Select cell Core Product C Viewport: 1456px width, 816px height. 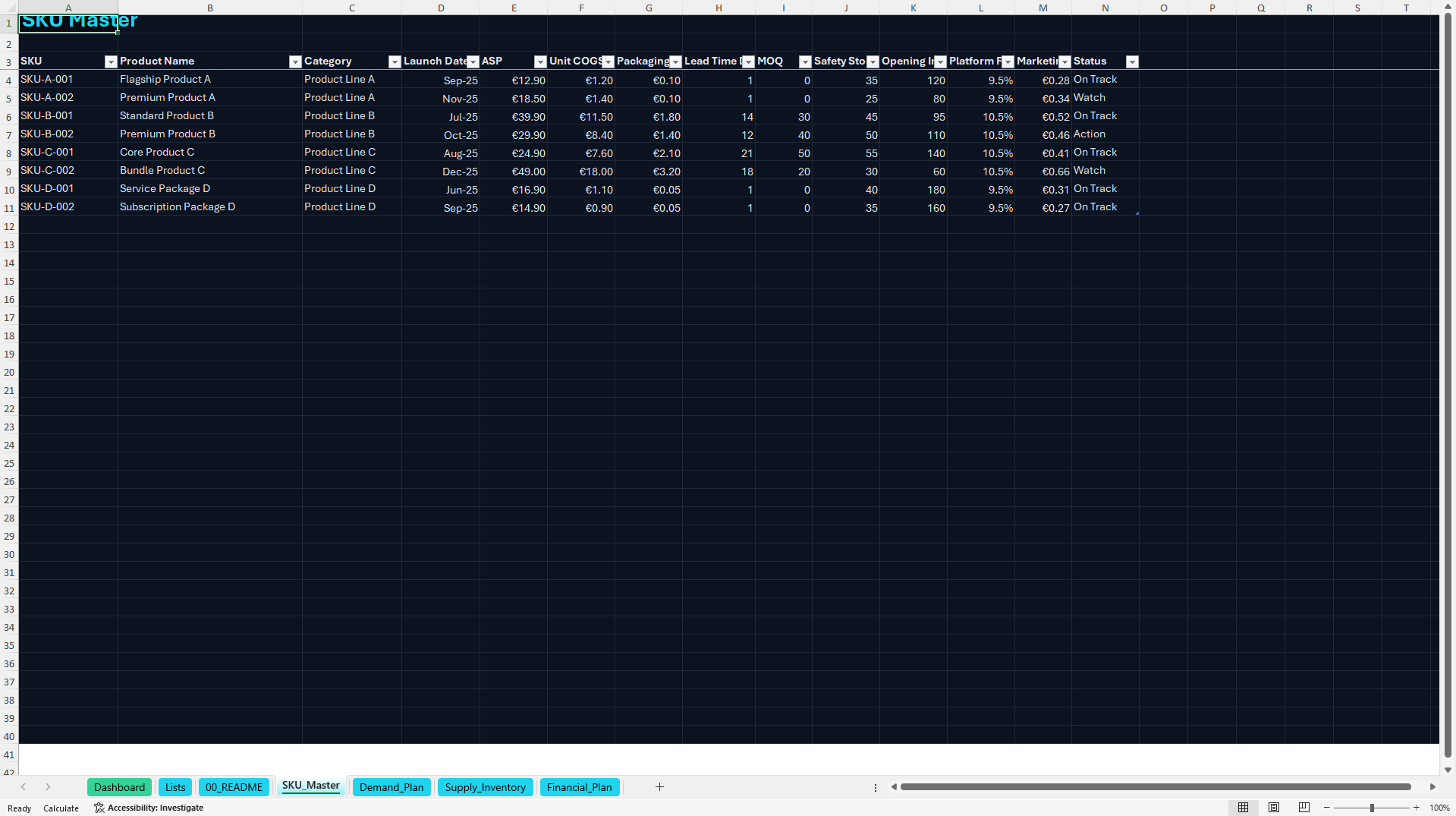pyautogui.click(x=210, y=153)
